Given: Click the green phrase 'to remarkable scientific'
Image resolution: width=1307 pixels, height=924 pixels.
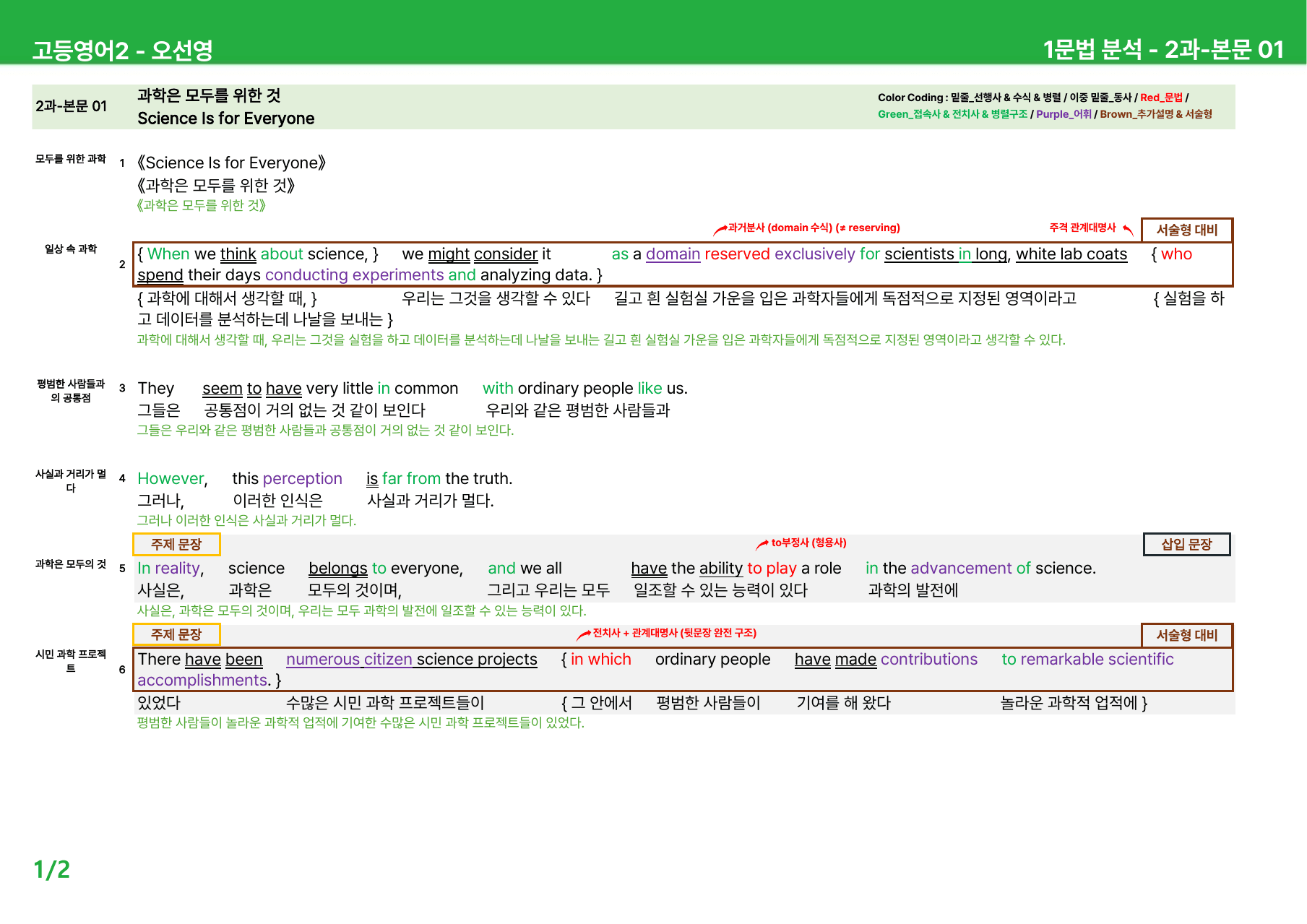Looking at the screenshot, I should pos(1087,660).
